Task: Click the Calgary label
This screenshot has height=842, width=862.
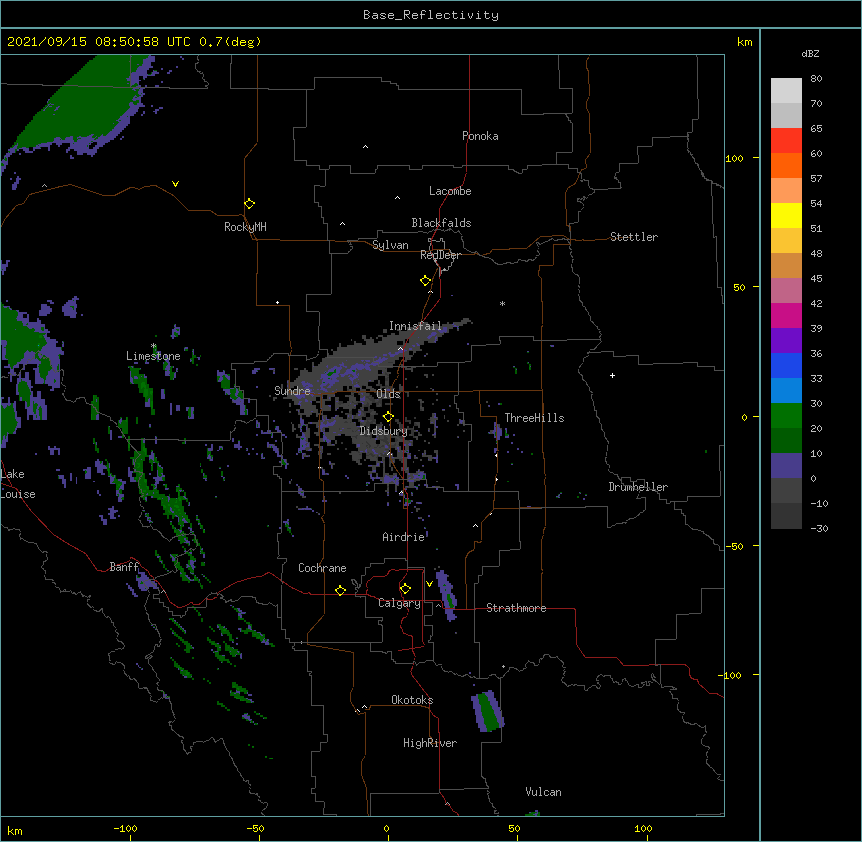Action: [x=399, y=603]
